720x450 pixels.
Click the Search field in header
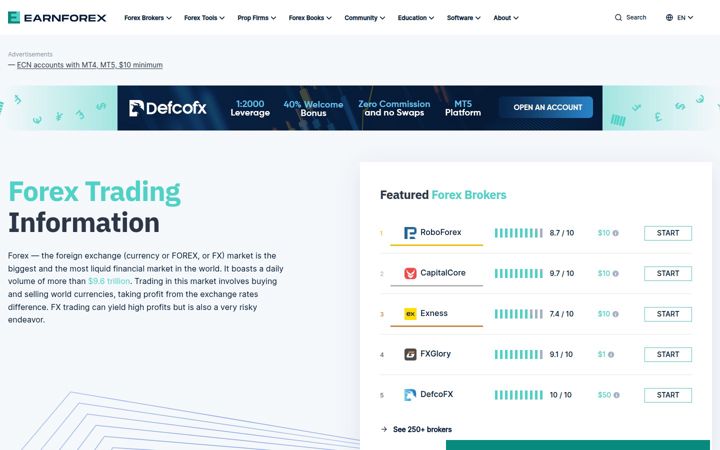pos(630,17)
